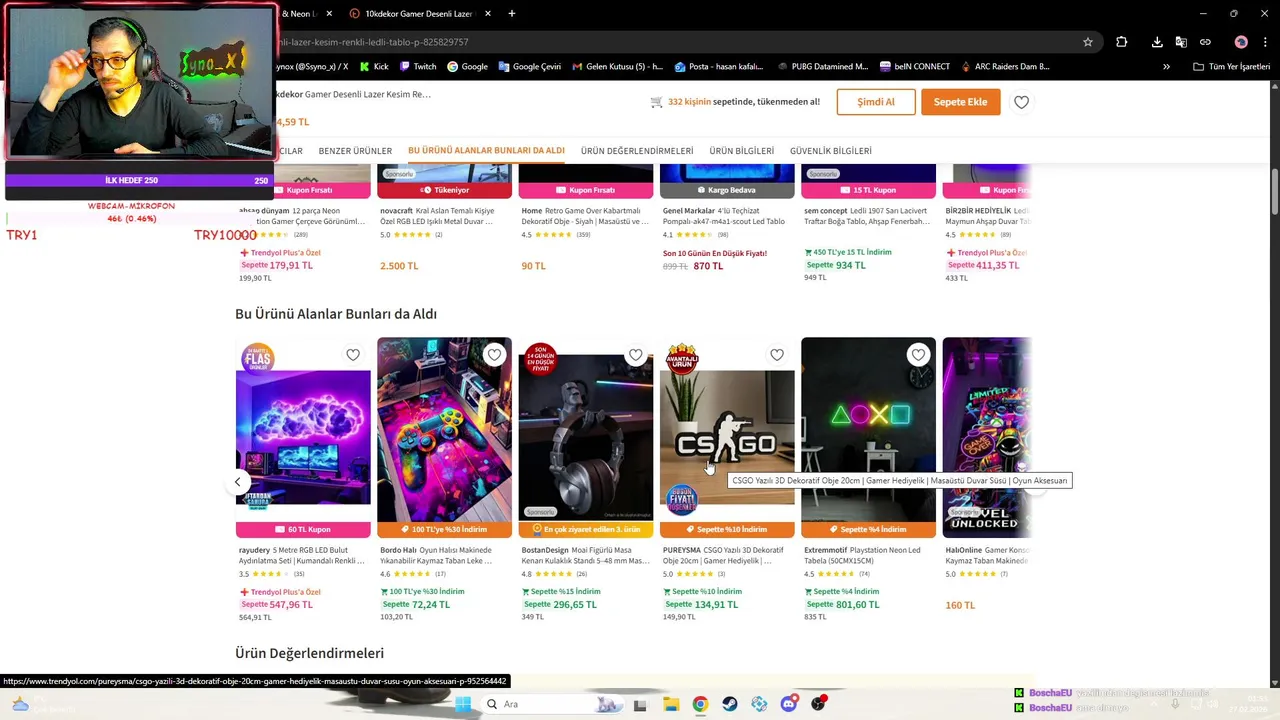The image size is (1280, 720).
Task: Open OBS Studio from the taskbar
Action: click(819, 704)
